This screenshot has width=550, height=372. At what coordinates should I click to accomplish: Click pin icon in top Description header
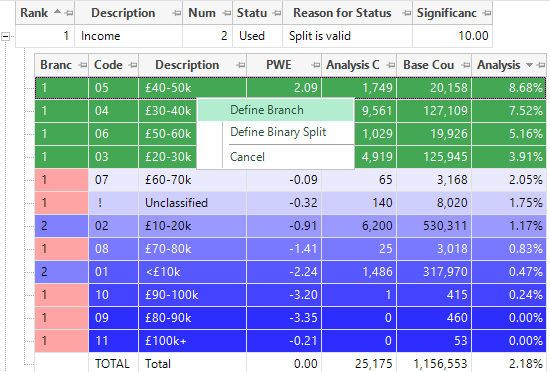(176, 13)
